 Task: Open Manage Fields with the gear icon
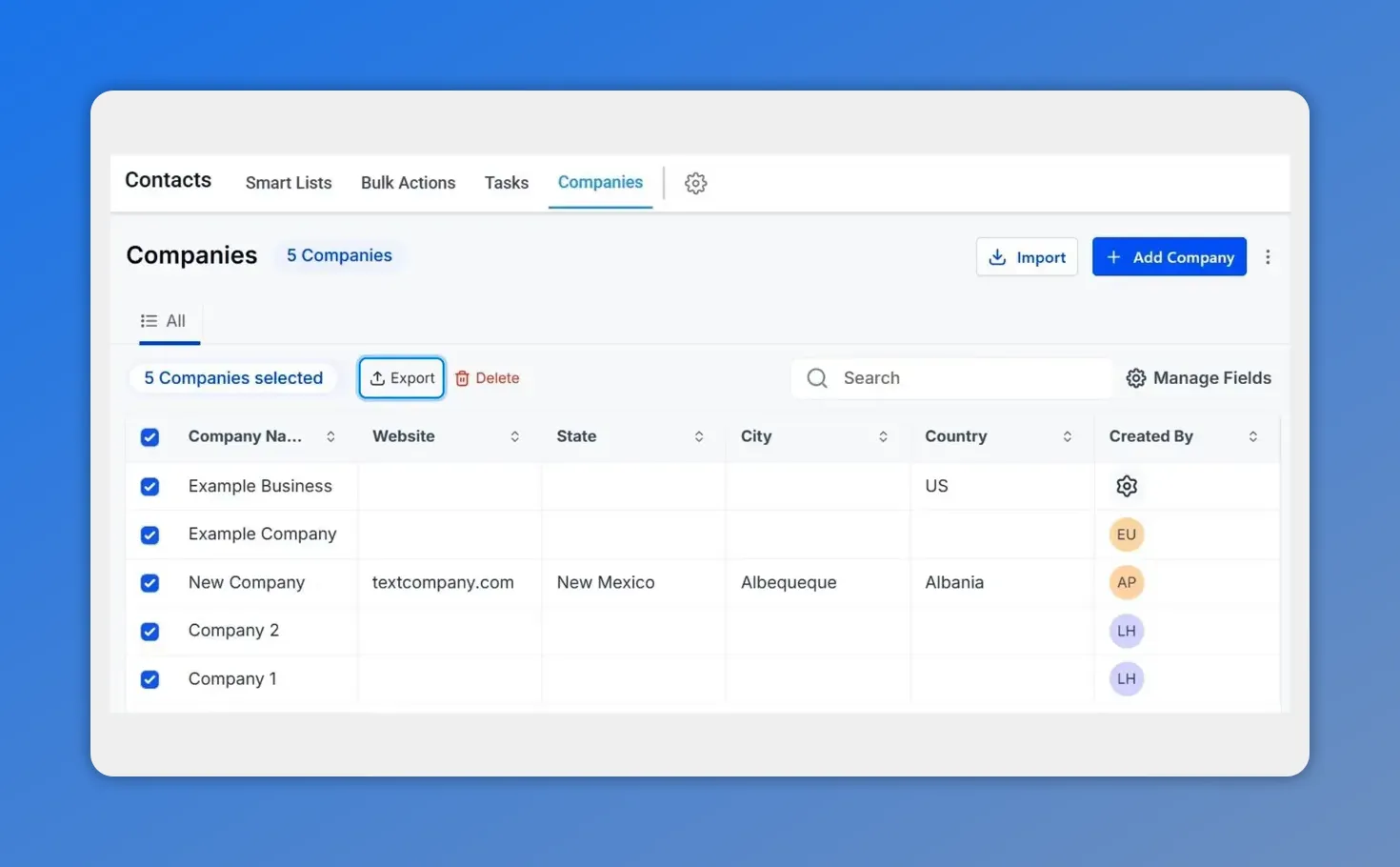[1135, 377]
